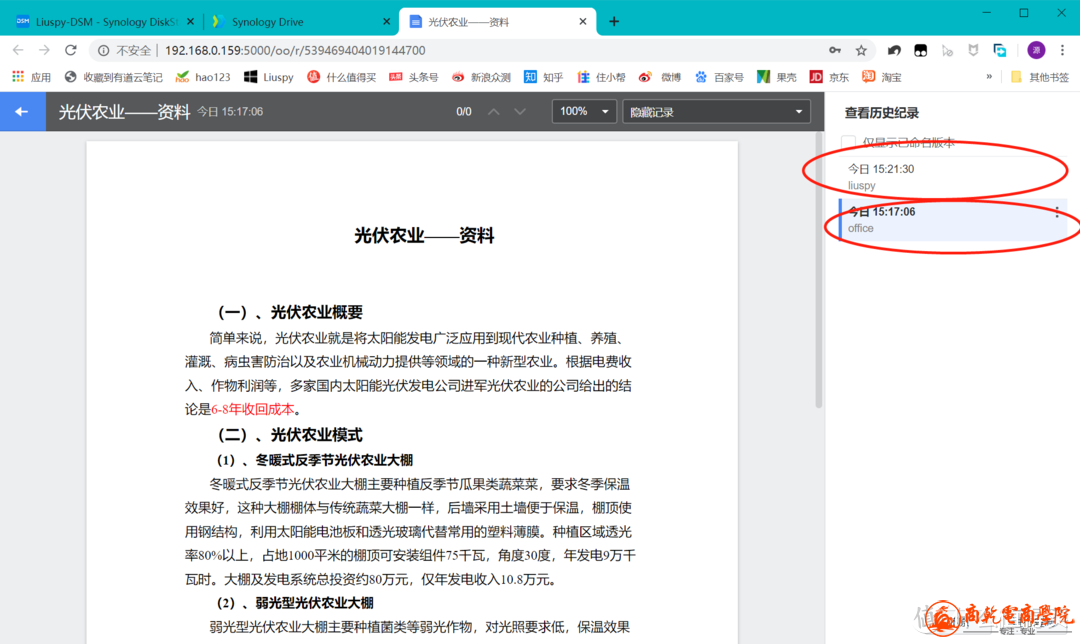Screen dimensions: 1080x644
Task: Jump to the previous change arrow
Action: click(x=493, y=112)
